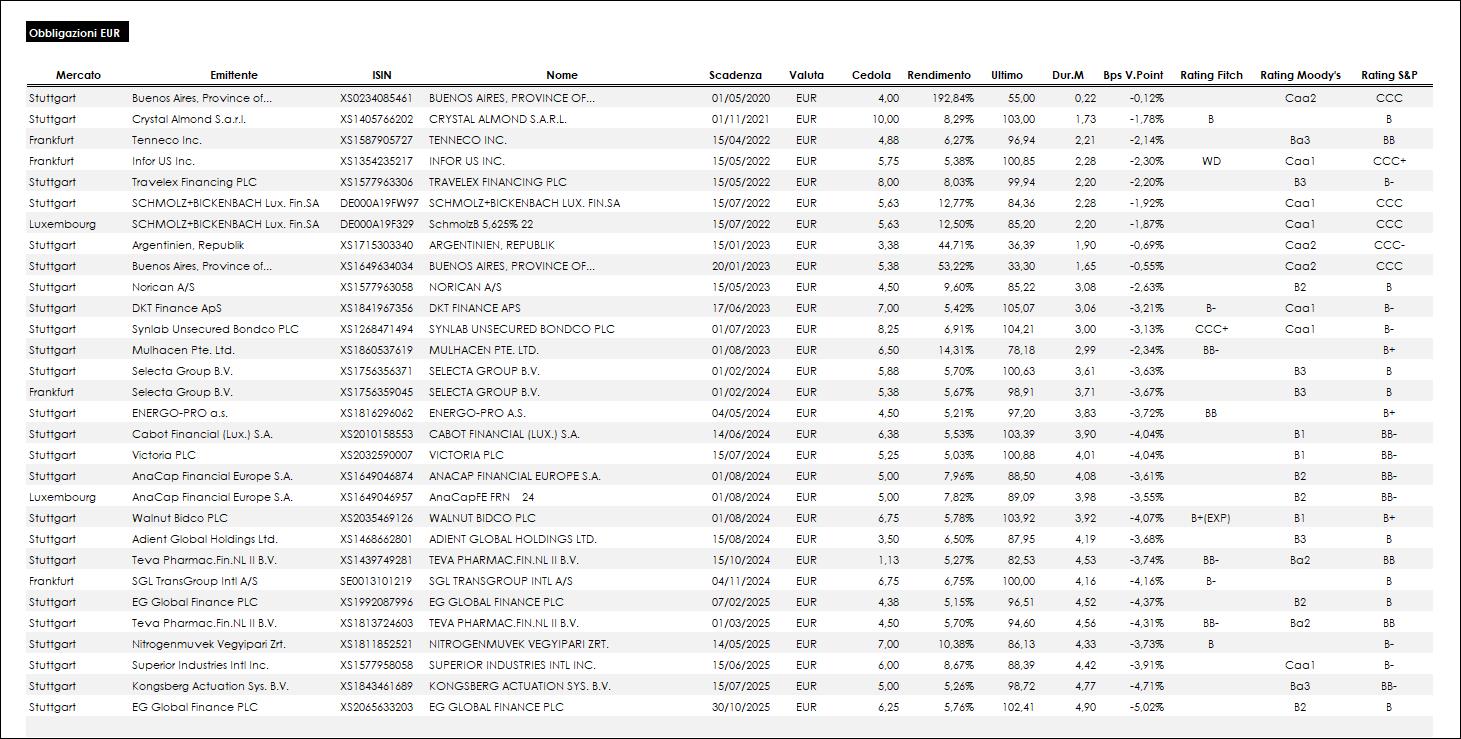Select the 30/10/2025 maturity date cell

coord(741,707)
